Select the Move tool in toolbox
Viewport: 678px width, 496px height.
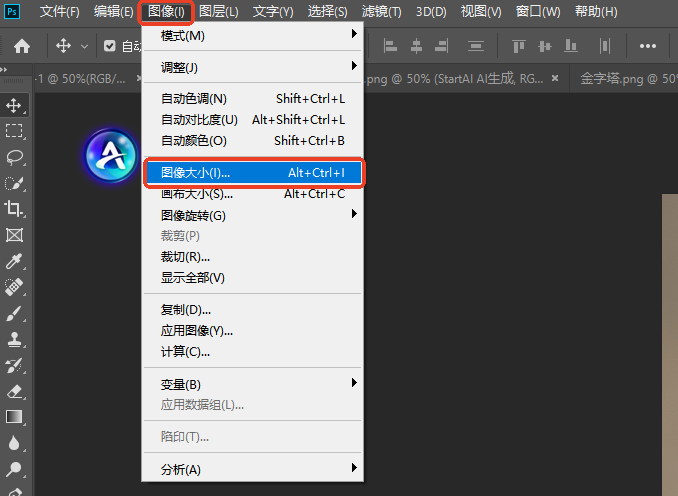coord(14,106)
